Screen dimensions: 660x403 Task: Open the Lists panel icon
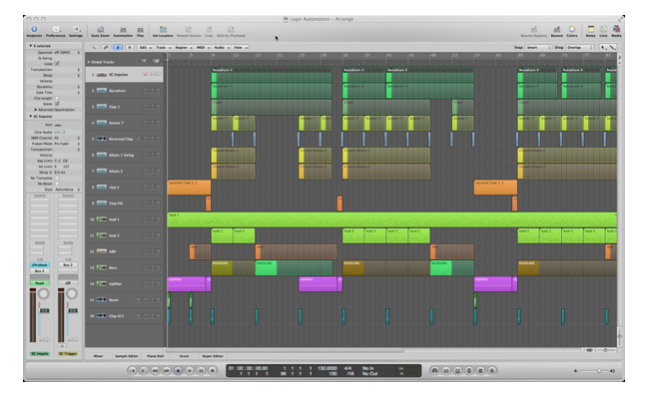click(604, 31)
